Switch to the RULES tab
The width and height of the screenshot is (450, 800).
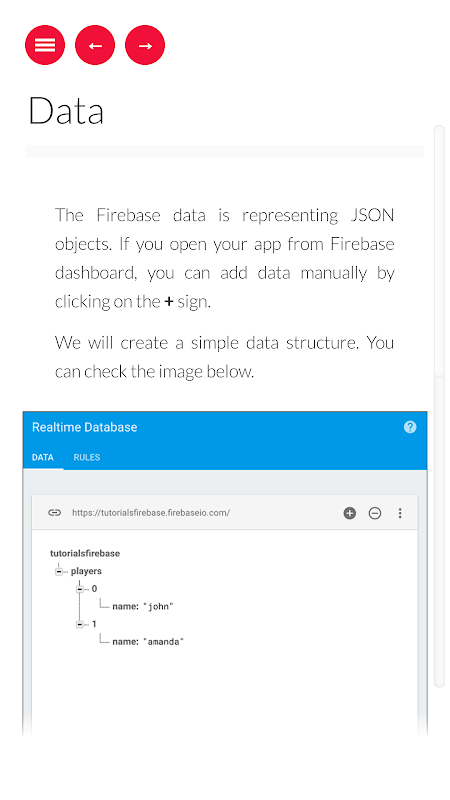[x=87, y=457]
